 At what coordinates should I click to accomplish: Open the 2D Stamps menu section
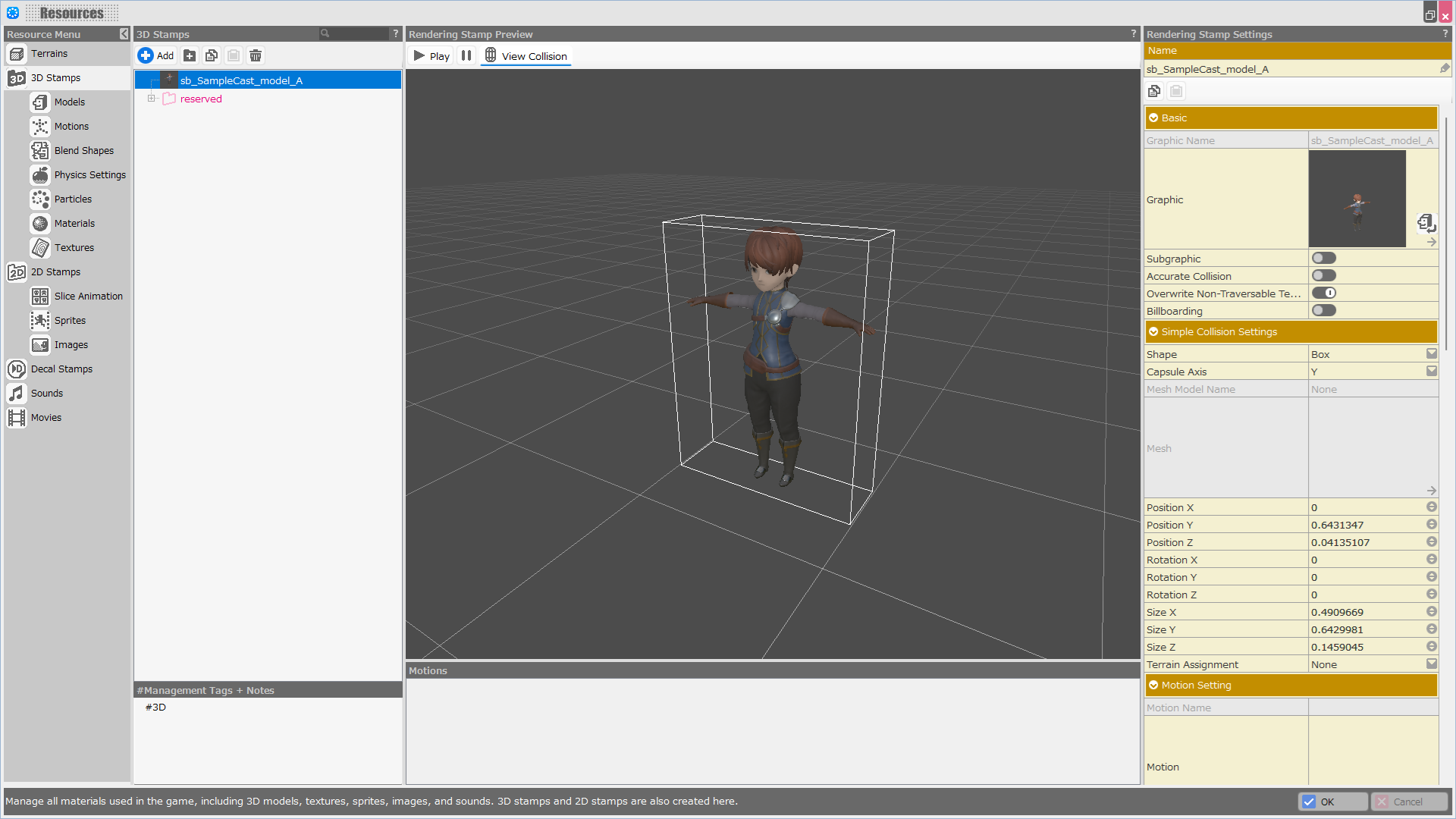click(55, 271)
